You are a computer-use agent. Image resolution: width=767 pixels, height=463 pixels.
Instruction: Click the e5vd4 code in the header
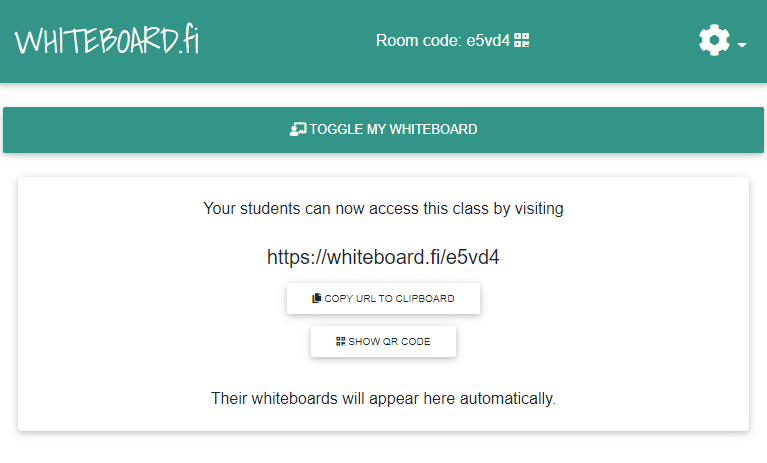[x=488, y=41]
